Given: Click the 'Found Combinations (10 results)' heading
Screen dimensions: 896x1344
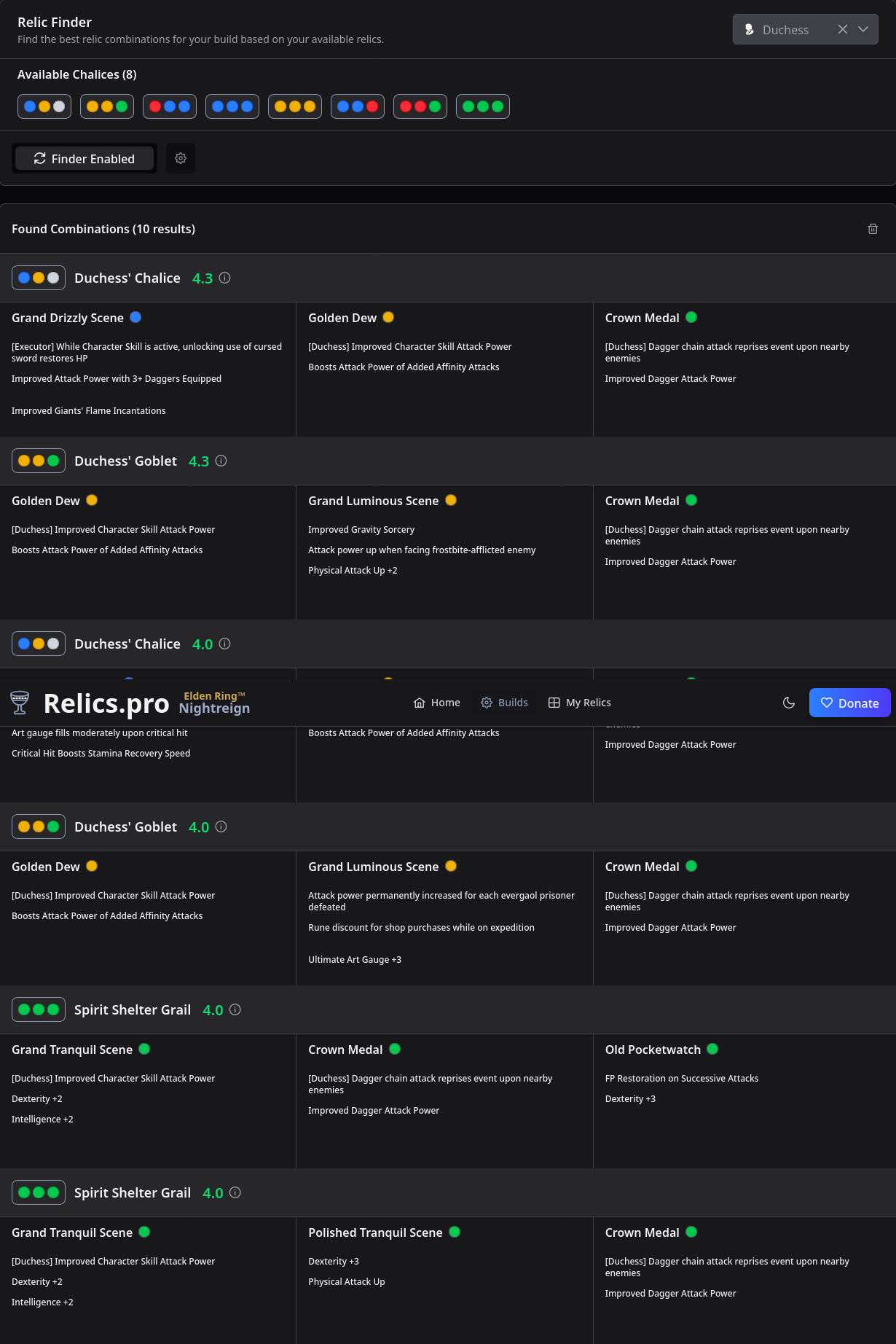Looking at the screenshot, I should [x=103, y=229].
